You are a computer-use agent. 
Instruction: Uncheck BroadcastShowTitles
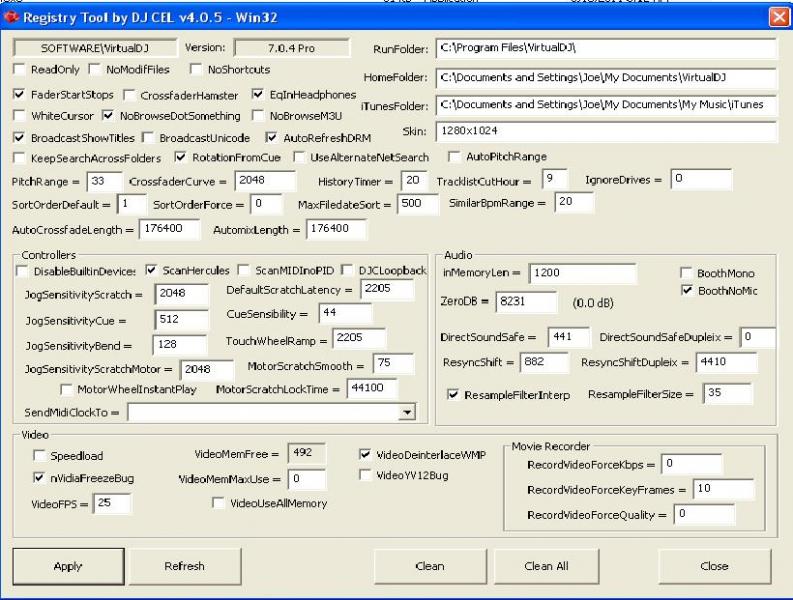tap(20, 138)
